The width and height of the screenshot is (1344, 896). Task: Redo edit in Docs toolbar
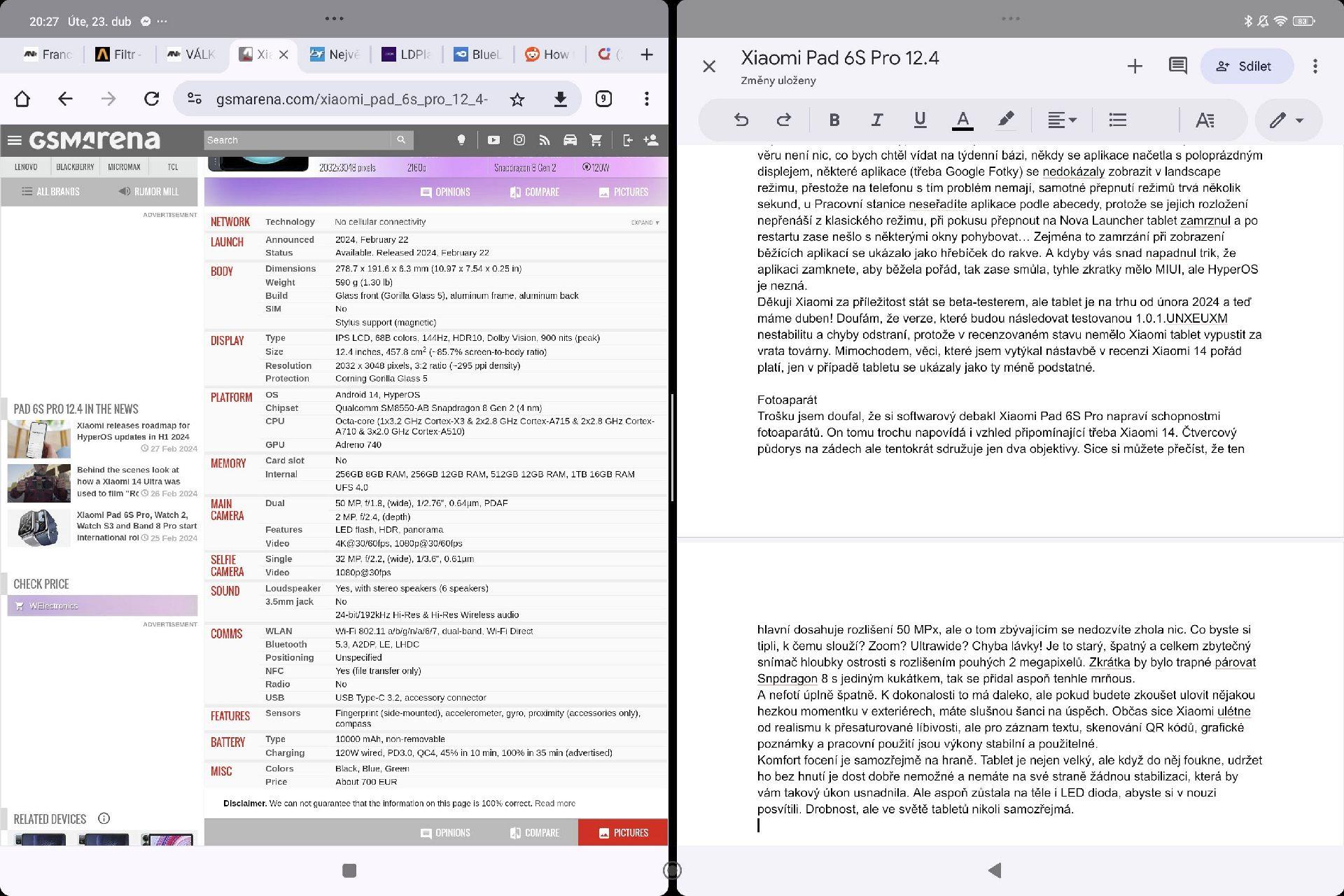coord(784,120)
